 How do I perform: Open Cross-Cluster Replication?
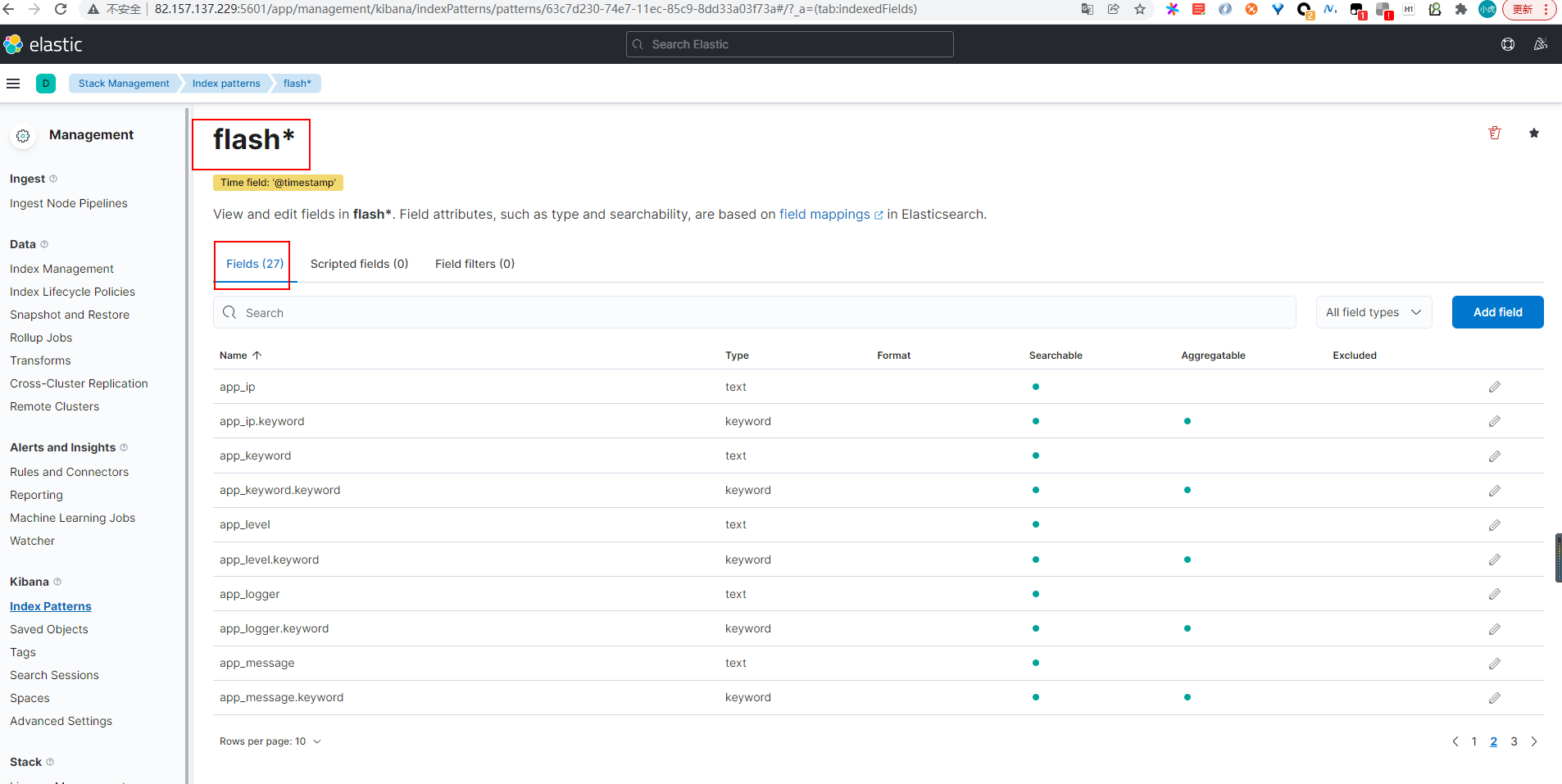tap(79, 383)
